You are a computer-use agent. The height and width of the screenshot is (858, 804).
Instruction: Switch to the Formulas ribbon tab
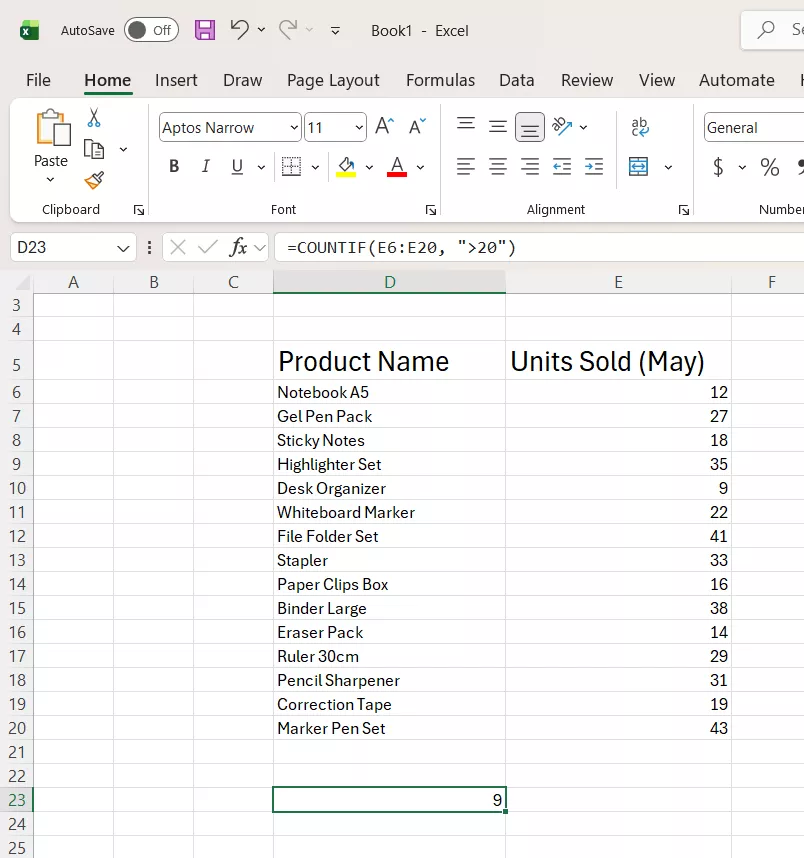(440, 80)
